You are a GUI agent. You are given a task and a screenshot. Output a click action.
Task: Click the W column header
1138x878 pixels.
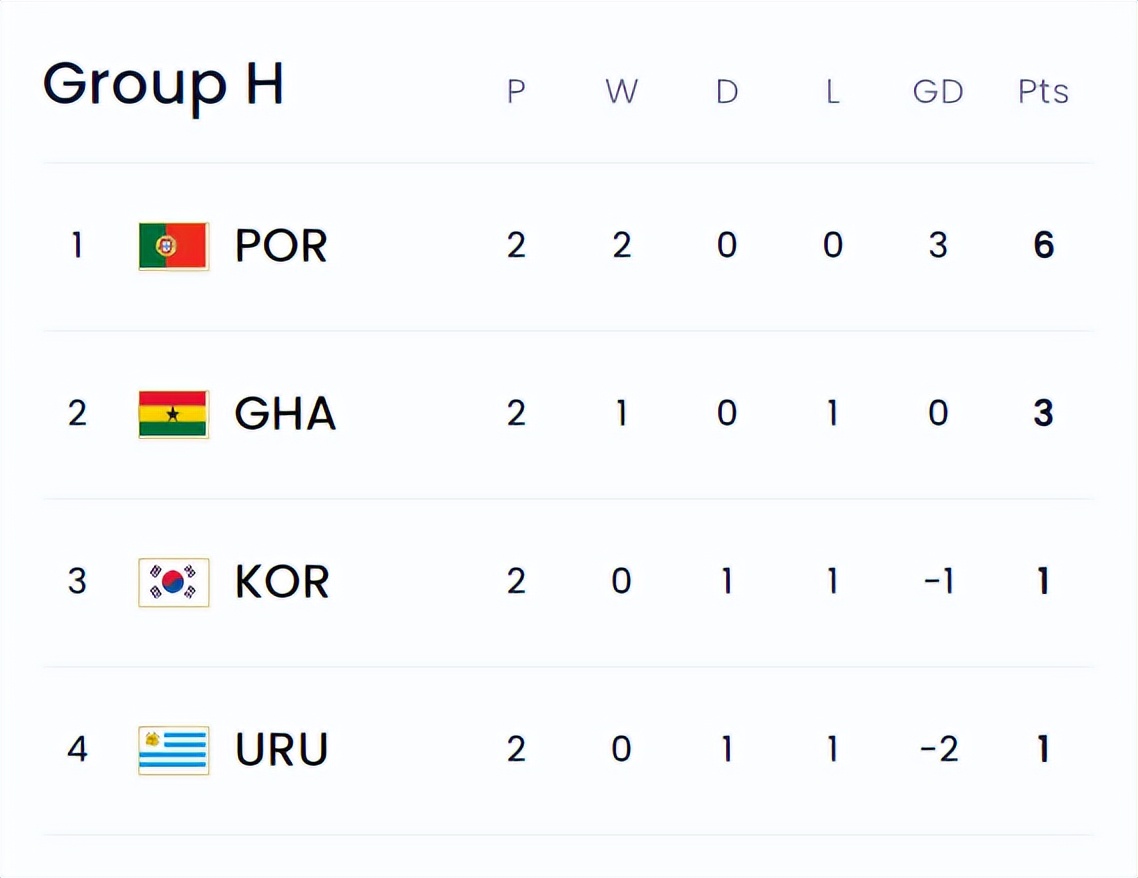(x=621, y=92)
